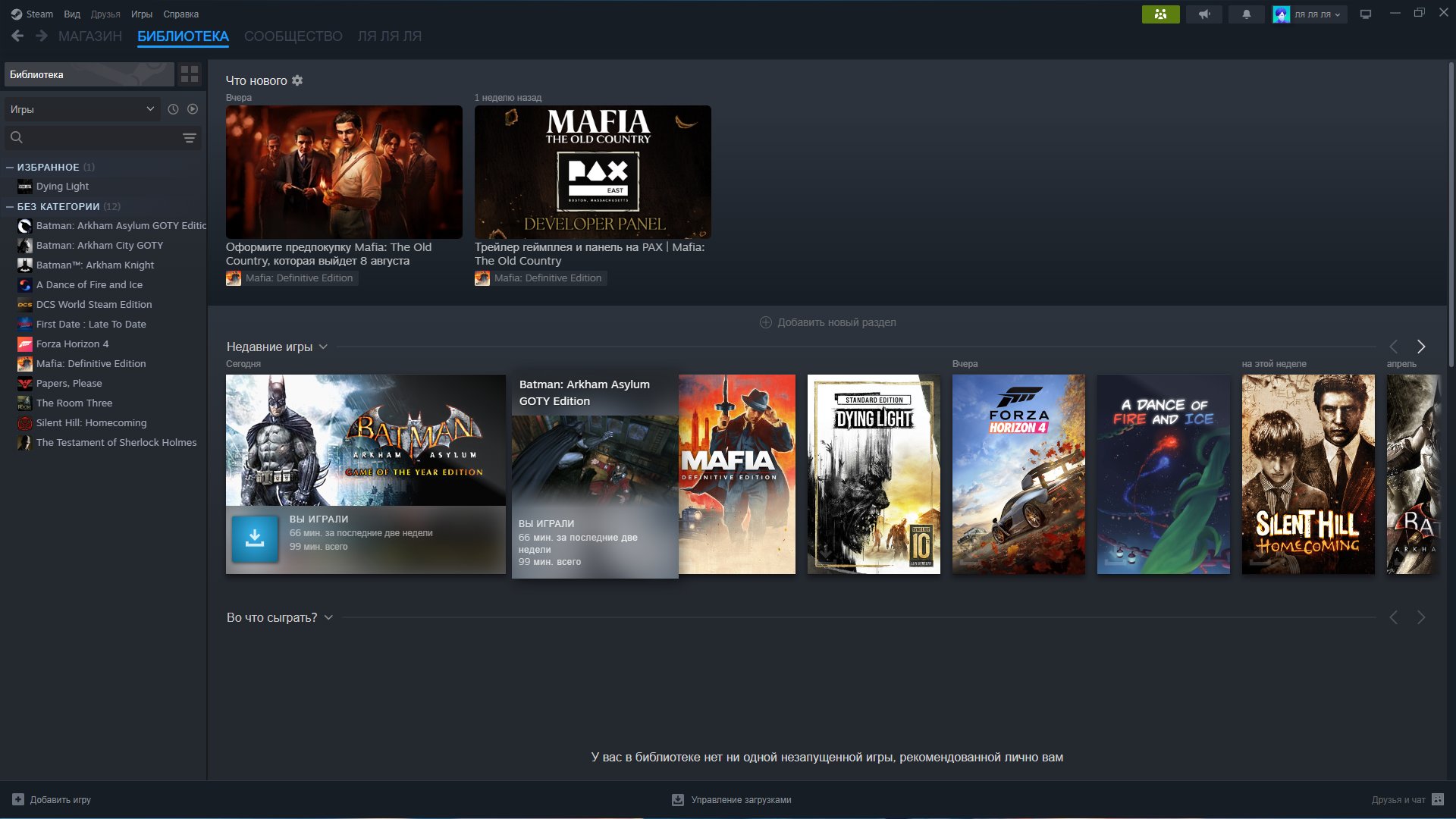Open advanced filter icon beside the search field
This screenshot has height=819, width=1456.
(190, 137)
